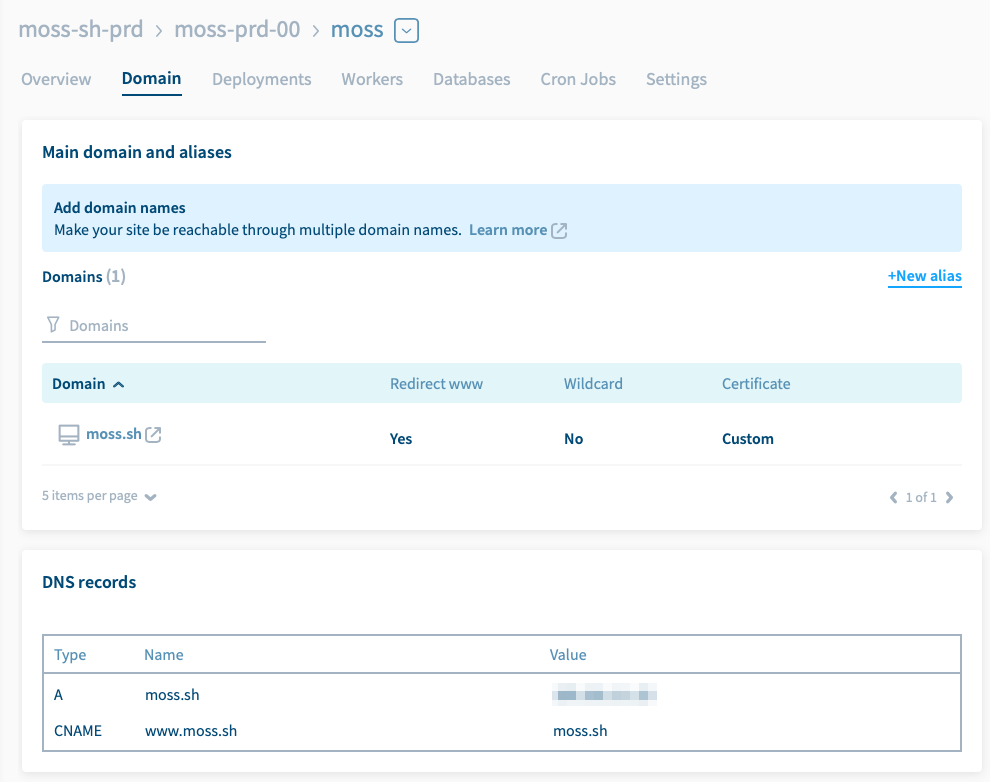Screen dimensions: 990x782
Task: Go to the next page arrow
Action: pos(949,497)
